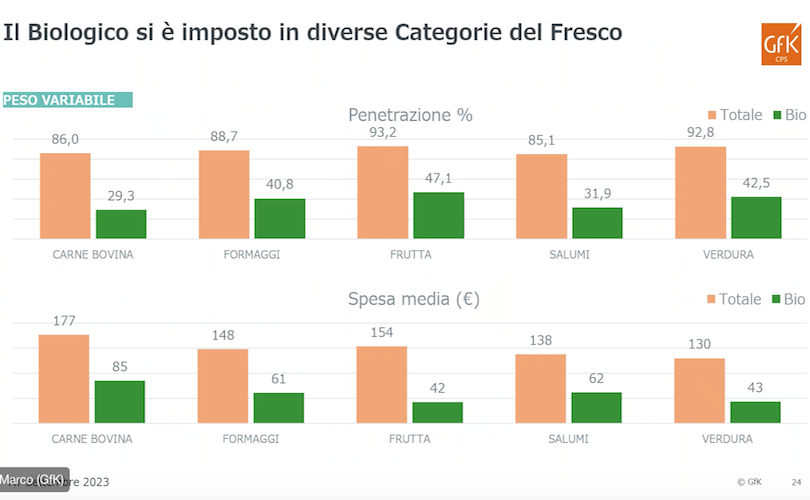This screenshot has height=500, width=810.
Task: Click the 154 Frutta Totale spending bar
Action: [x=381, y=384]
